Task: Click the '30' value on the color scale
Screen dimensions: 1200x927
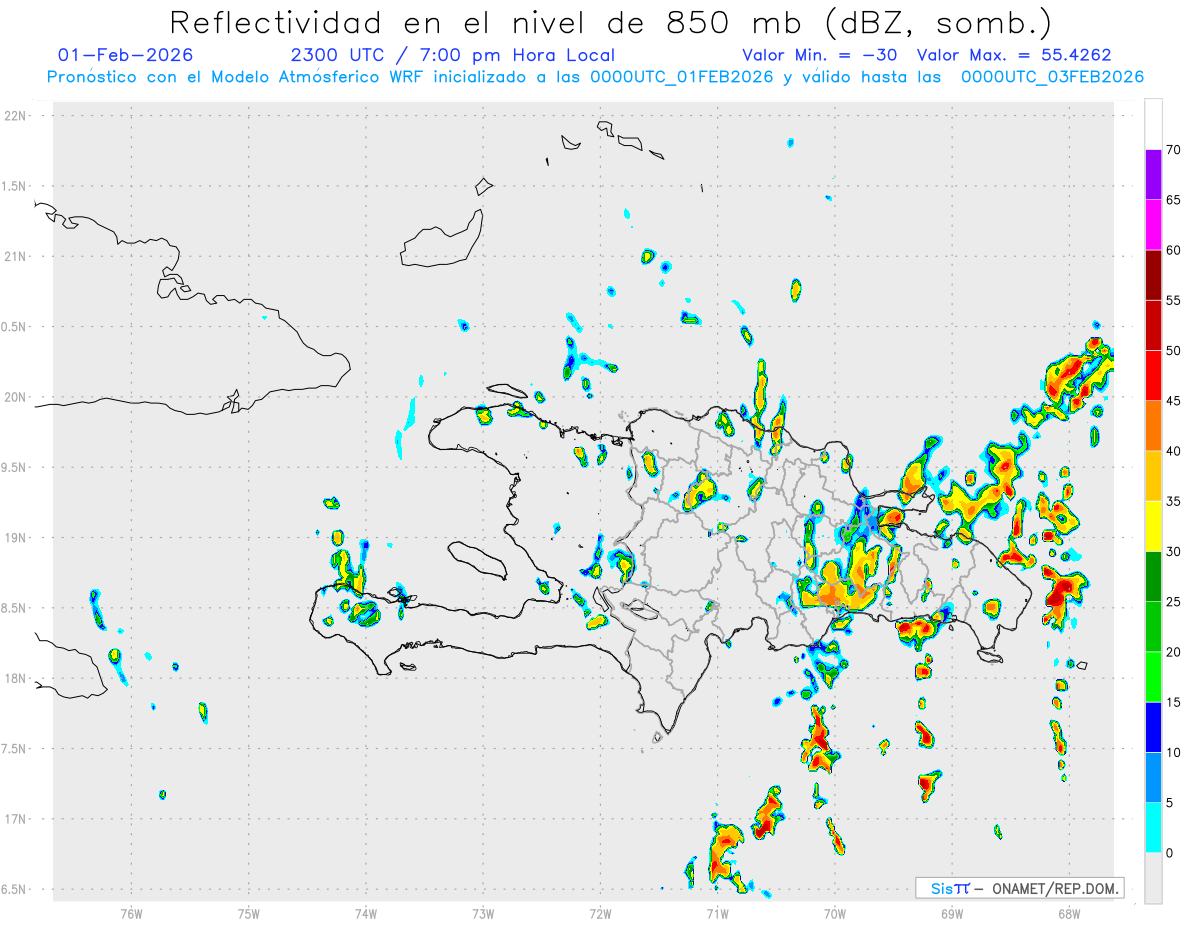Action: (x=1174, y=552)
